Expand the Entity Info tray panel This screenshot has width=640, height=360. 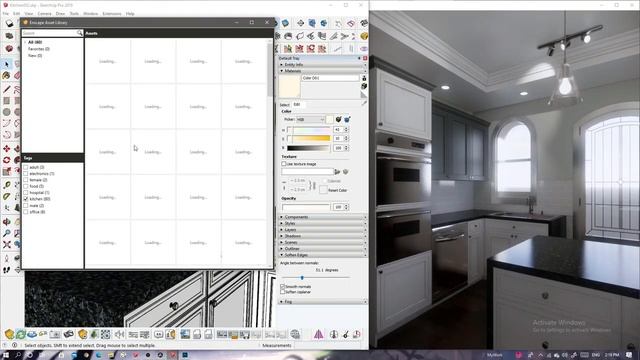pos(322,64)
